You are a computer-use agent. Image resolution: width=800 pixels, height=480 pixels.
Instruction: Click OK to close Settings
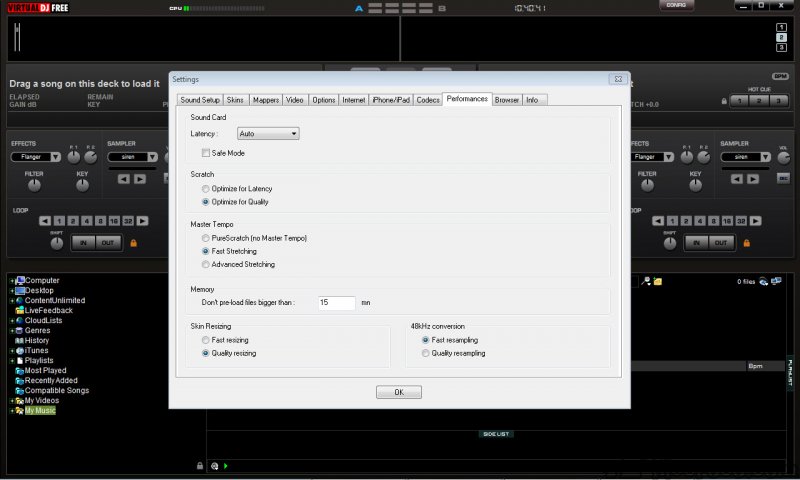398,392
